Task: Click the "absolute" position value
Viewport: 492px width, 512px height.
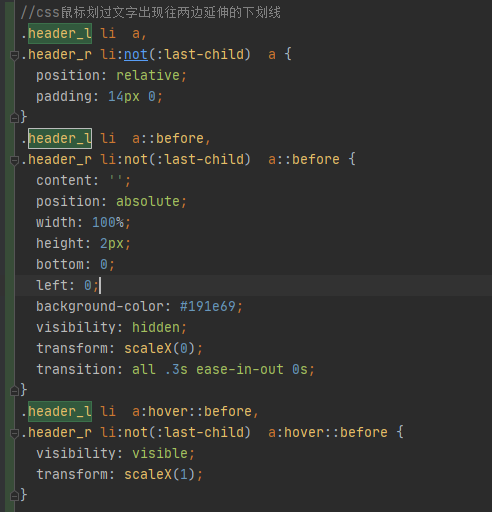Action: click(x=148, y=201)
